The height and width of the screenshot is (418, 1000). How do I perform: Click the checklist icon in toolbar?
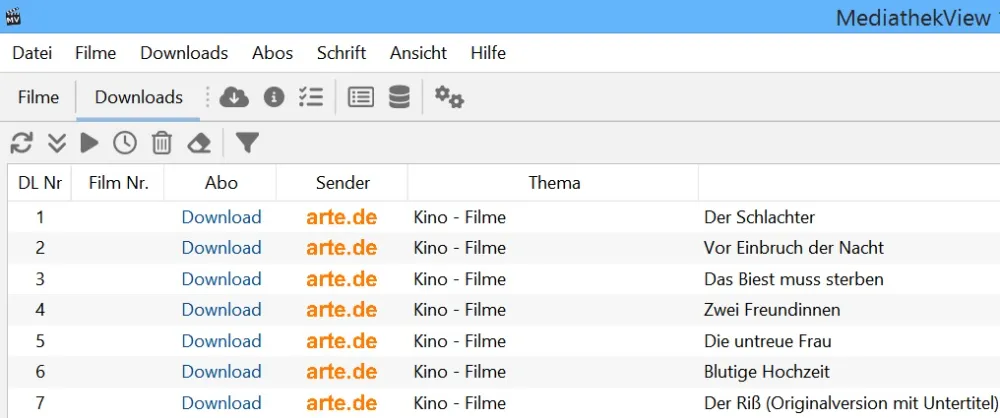(x=311, y=97)
